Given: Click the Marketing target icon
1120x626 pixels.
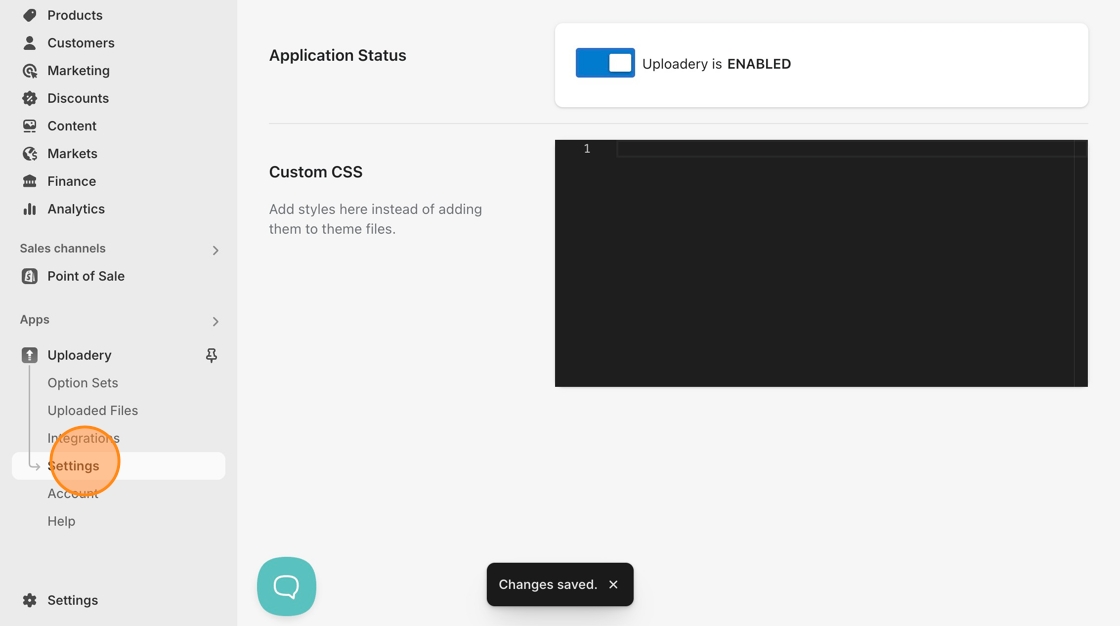Looking at the screenshot, I should tap(29, 71).
